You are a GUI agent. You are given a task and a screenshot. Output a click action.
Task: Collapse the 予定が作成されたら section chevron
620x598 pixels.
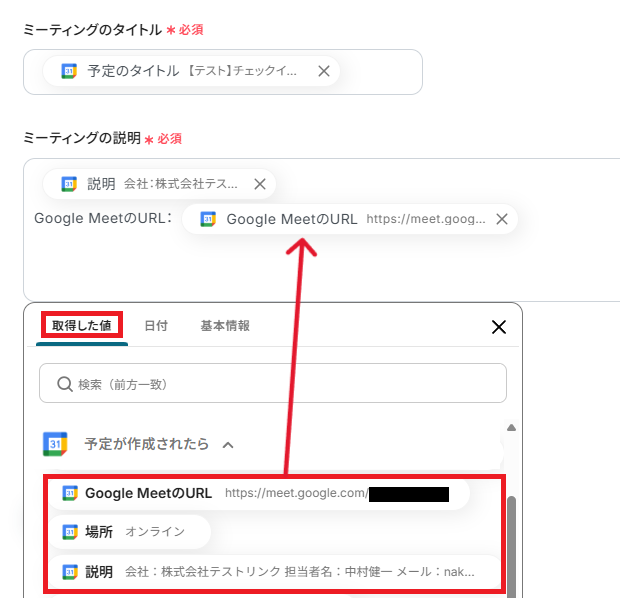228,445
